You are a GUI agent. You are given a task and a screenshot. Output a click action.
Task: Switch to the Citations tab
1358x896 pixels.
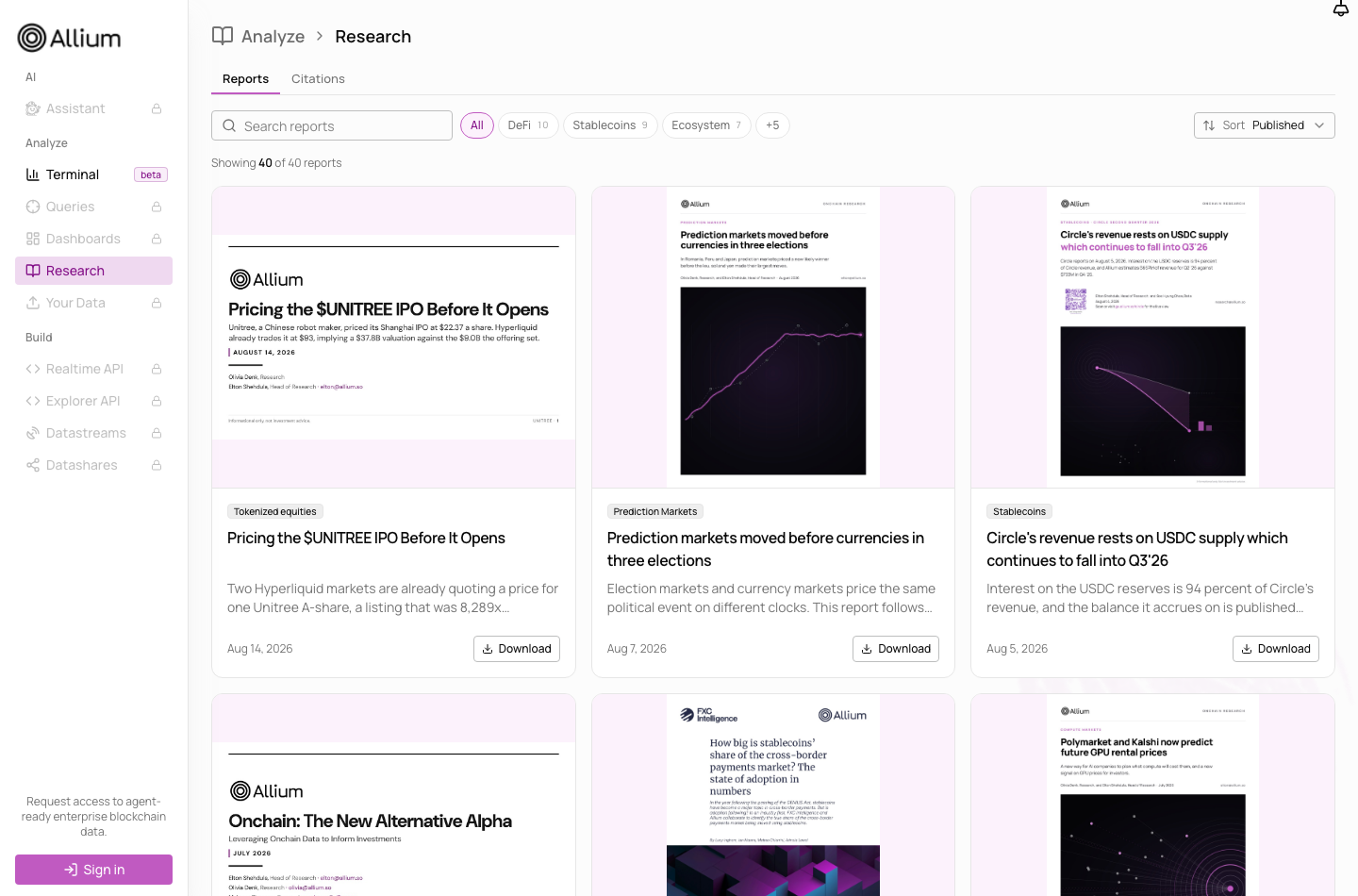click(x=318, y=79)
